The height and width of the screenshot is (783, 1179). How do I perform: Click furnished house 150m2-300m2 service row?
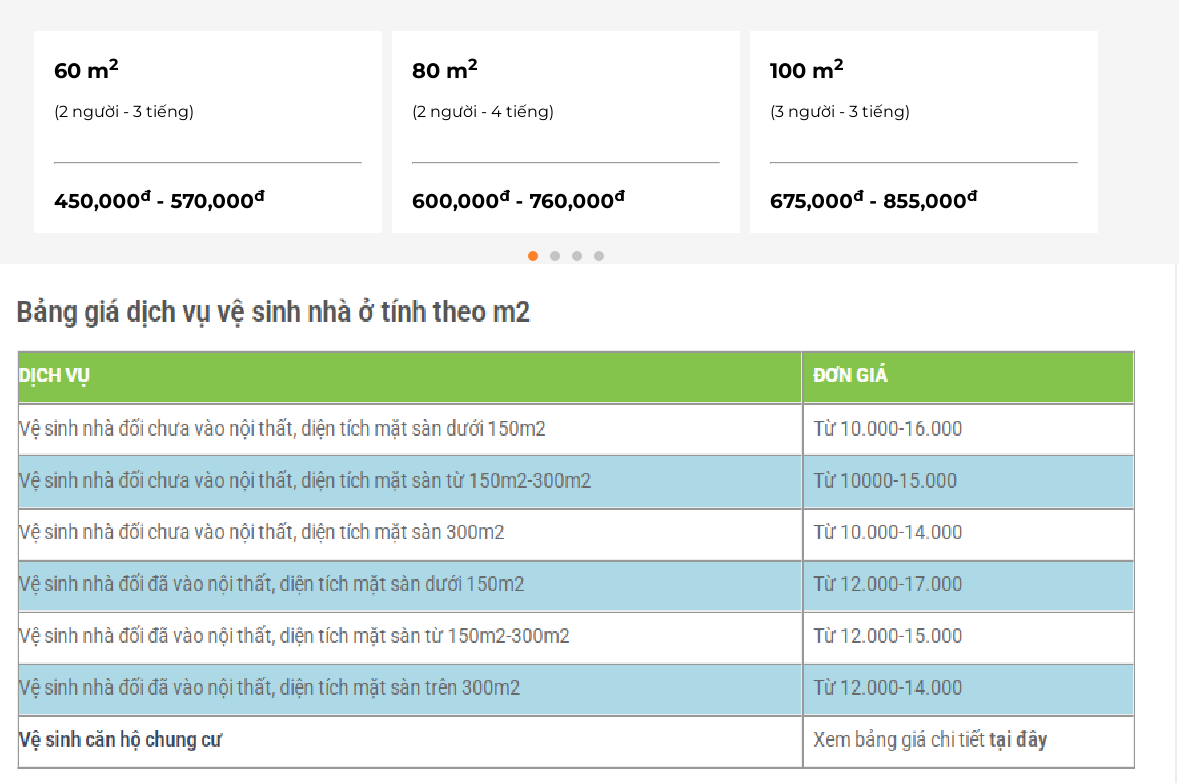[x=294, y=636]
